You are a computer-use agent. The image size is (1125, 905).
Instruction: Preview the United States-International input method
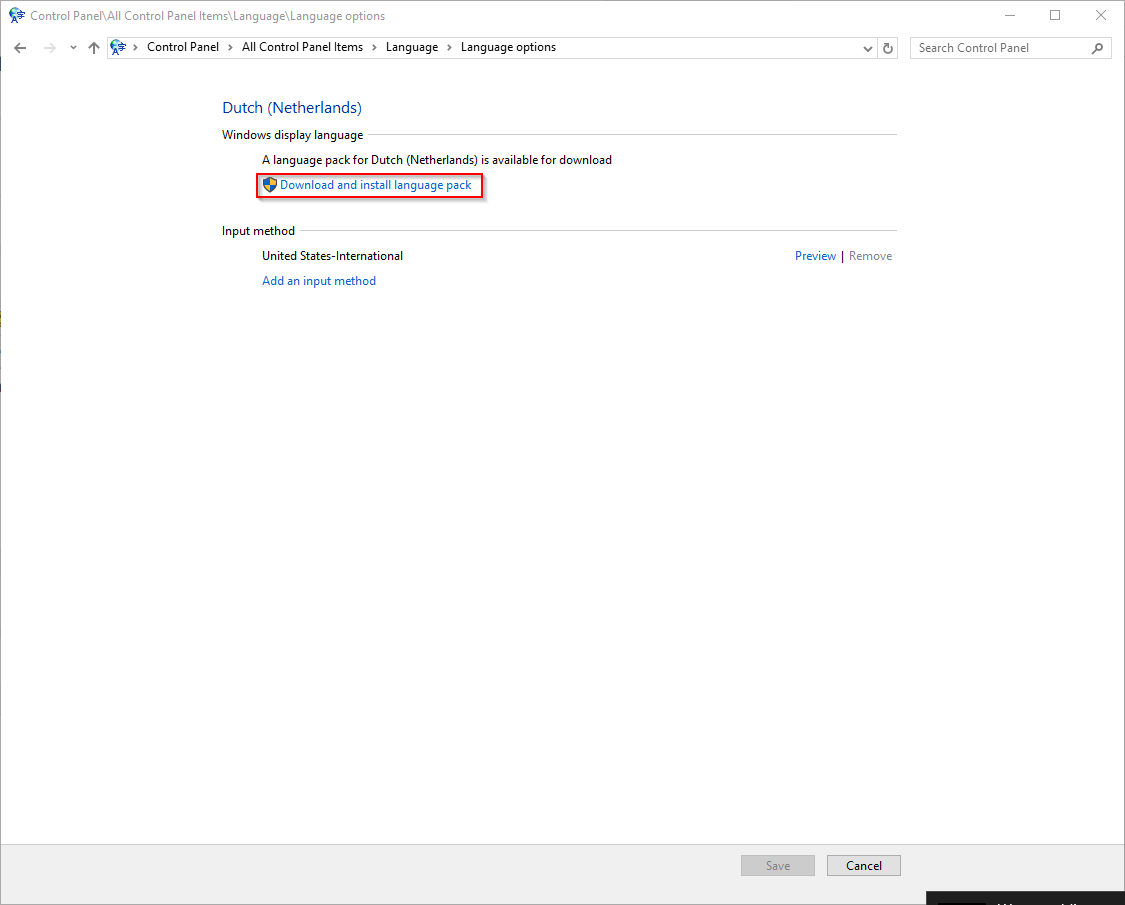tap(815, 256)
